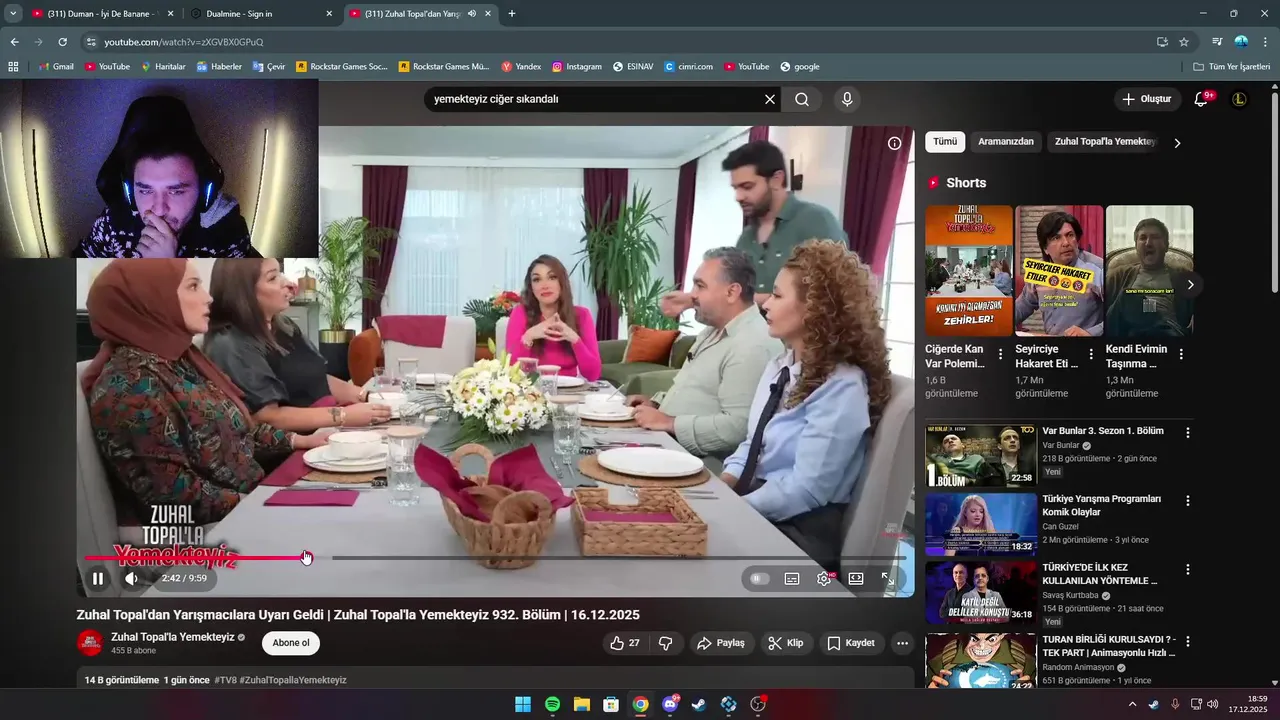Like the video with 27 likes
1280x720 pixels.
coord(625,643)
